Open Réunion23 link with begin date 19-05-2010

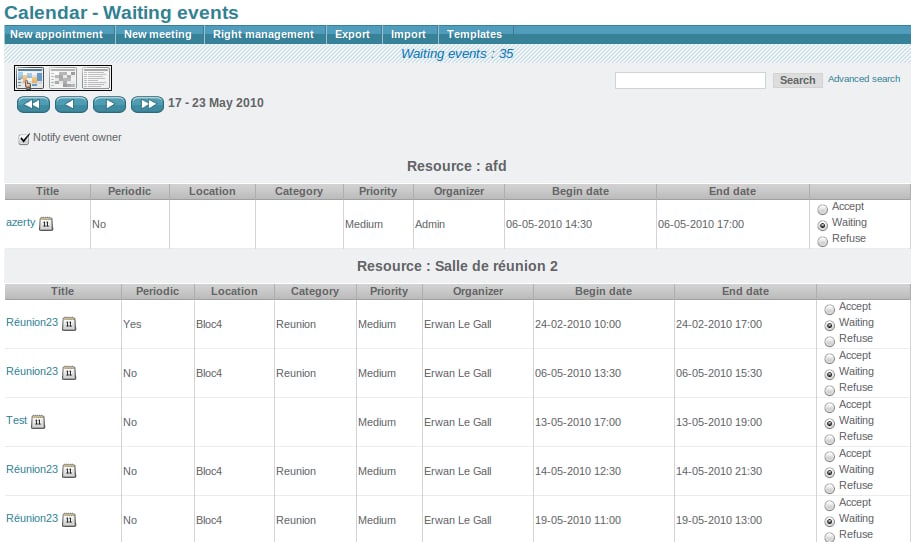[x=32, y=518]
